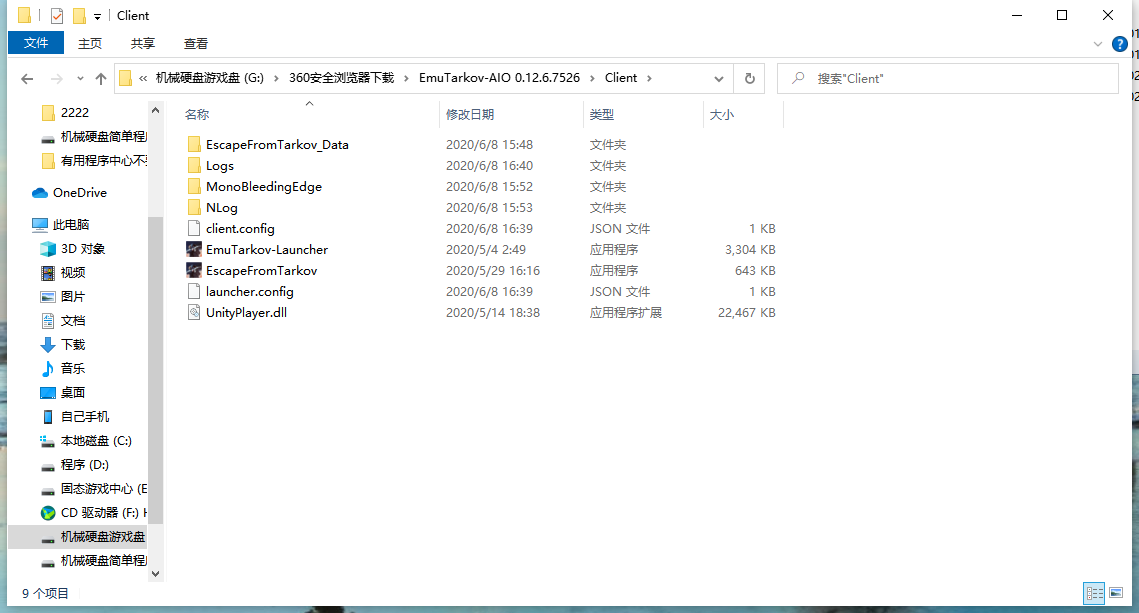Viewport: 1139px width, 613px height.
Task: Go up one folder level
Action: pyautogui.click(x=101, y=78)
